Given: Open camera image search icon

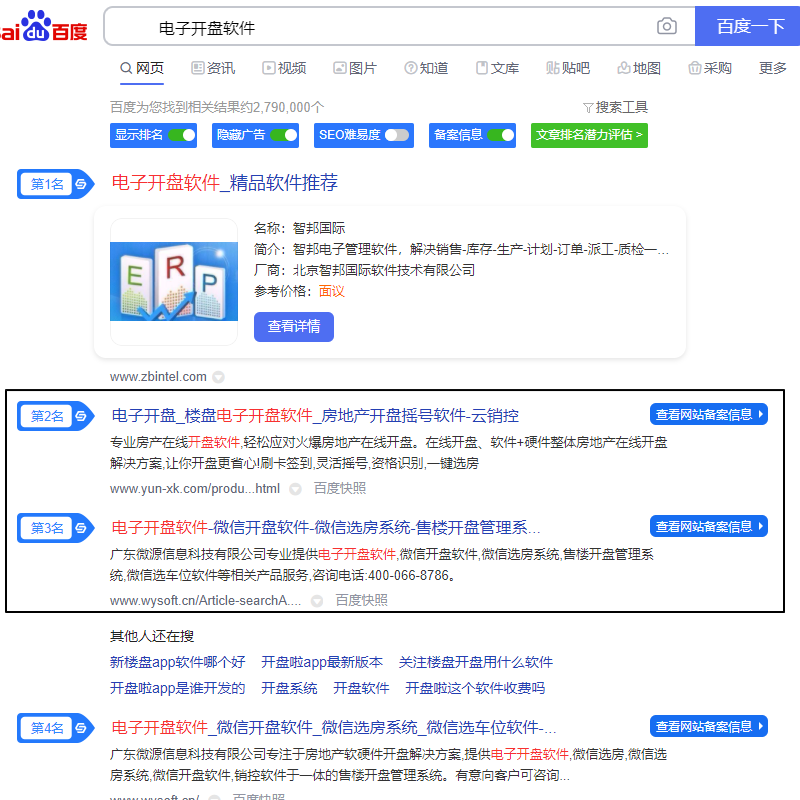Looking at the screenshot, I should coord(666,26).
